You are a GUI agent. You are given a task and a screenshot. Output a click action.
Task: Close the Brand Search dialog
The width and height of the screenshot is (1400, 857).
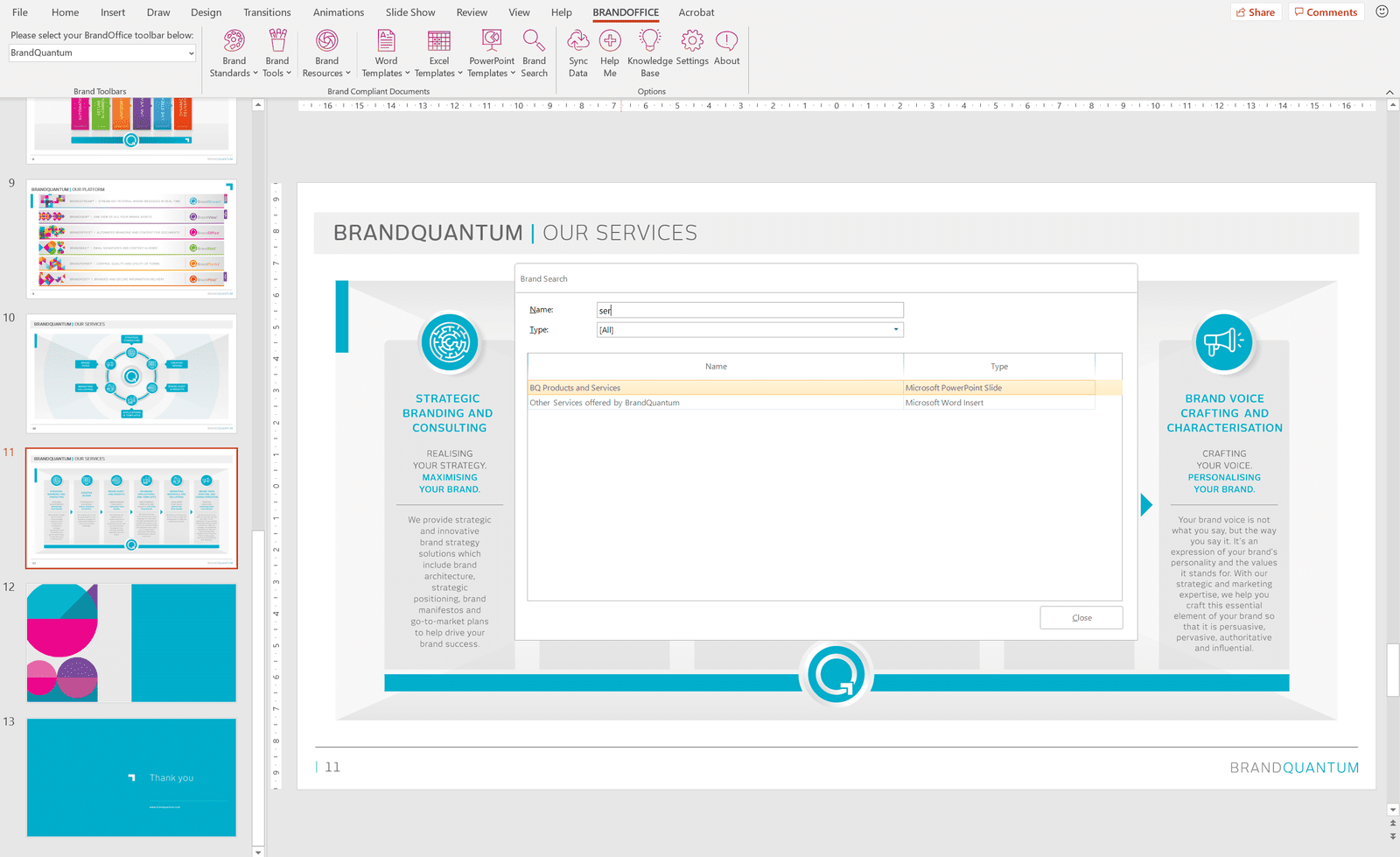click(1081, 618)
